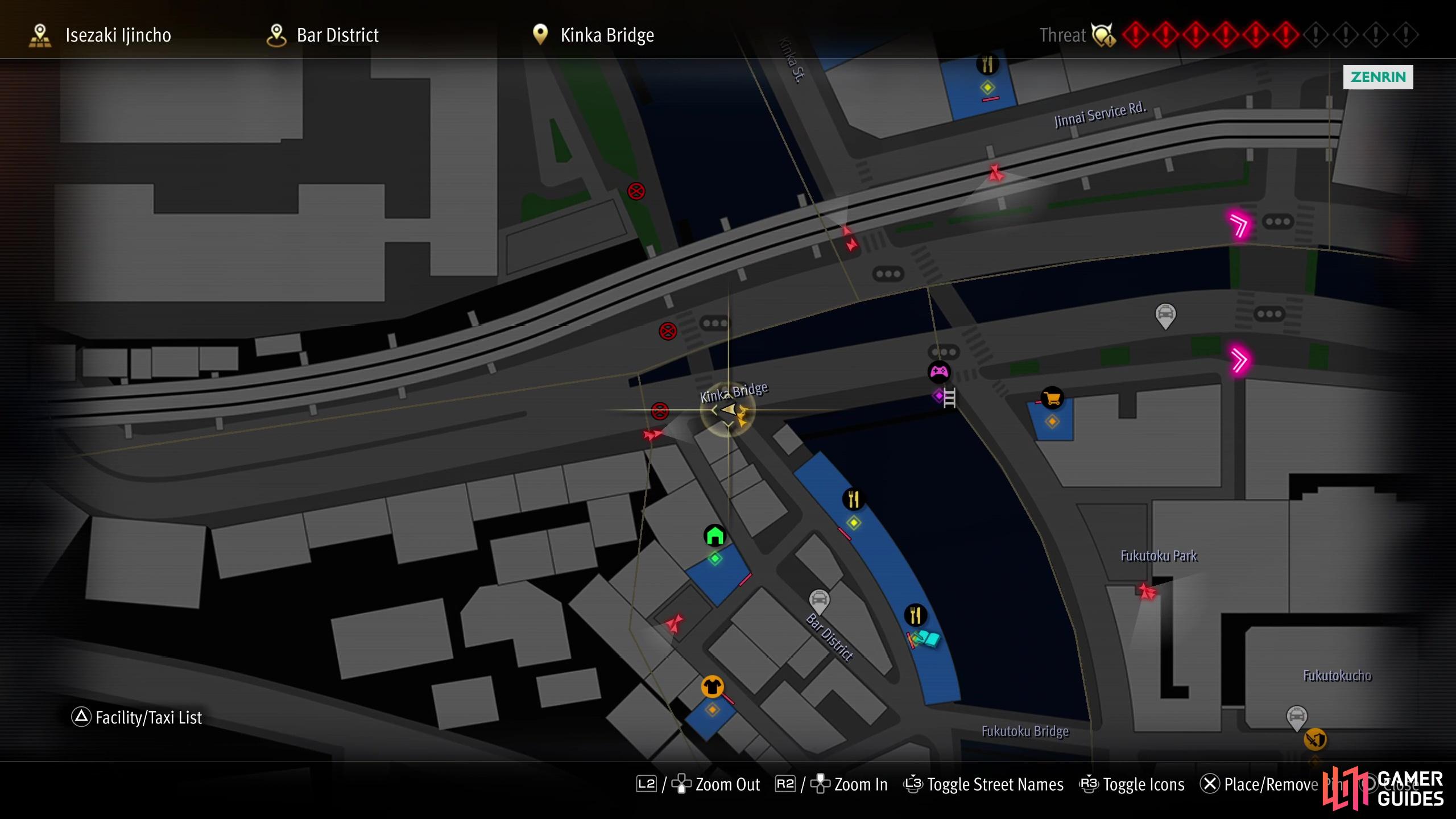Open the Facility/Taxi List
Image resolution: width=1456 pixels, height=819 pixels.
pyautogui.click(x=136, y=717)
